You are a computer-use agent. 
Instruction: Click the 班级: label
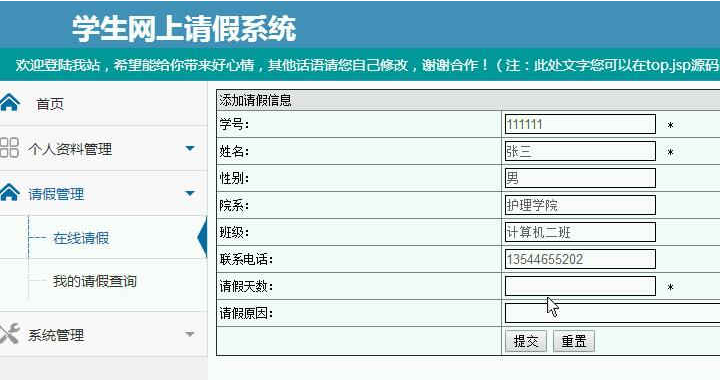point(234,232)
